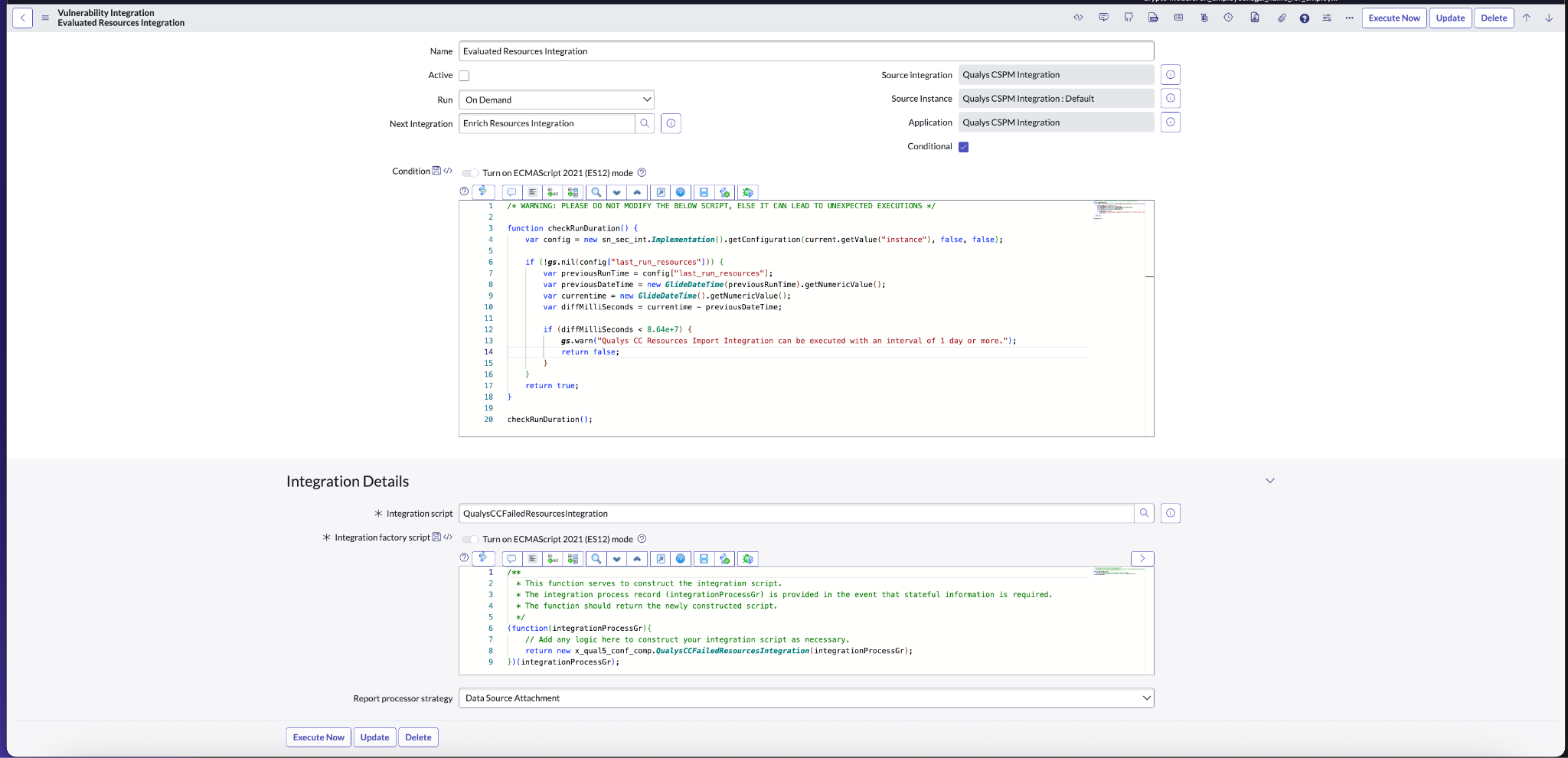The image size is (1568, 758).
Task: Click Execute Now button at the bottom
Action: tap(318, 737)
